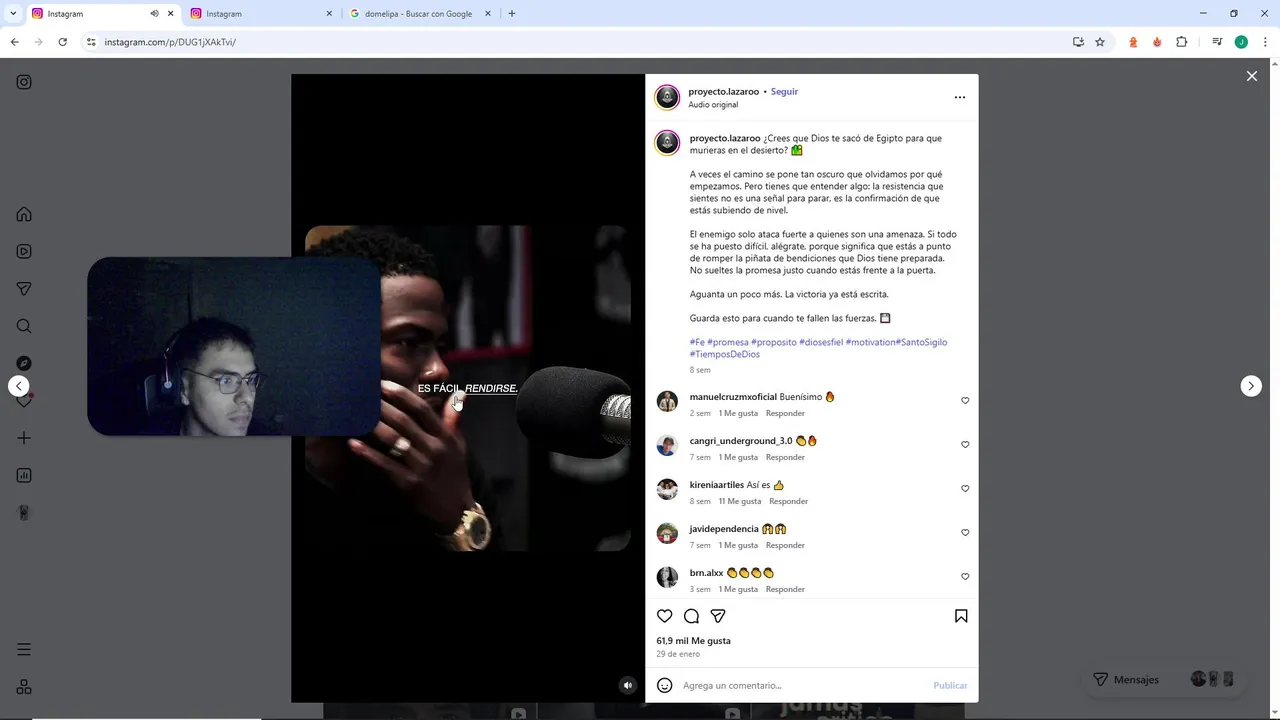
Task: Open tab search dropdown arrow
Action: pos(13,13)
